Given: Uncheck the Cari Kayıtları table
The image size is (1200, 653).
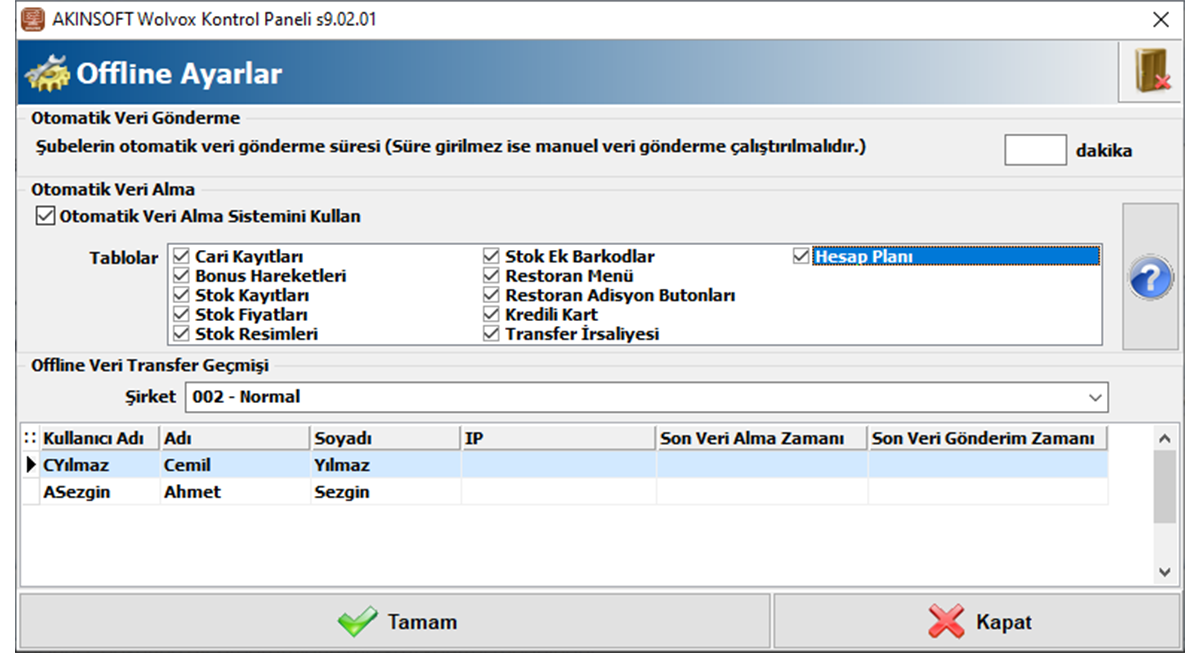Looking at the screenshot, I should (181, 257).
